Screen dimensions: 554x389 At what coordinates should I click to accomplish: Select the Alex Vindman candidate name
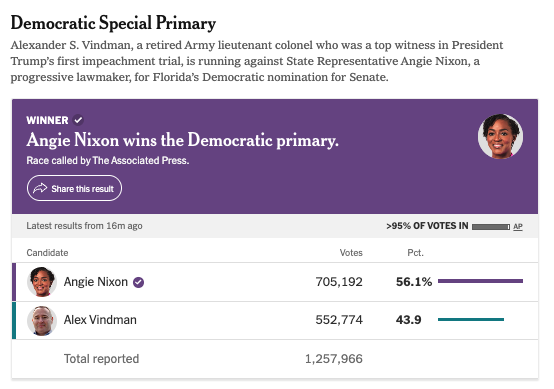[100, 320]
